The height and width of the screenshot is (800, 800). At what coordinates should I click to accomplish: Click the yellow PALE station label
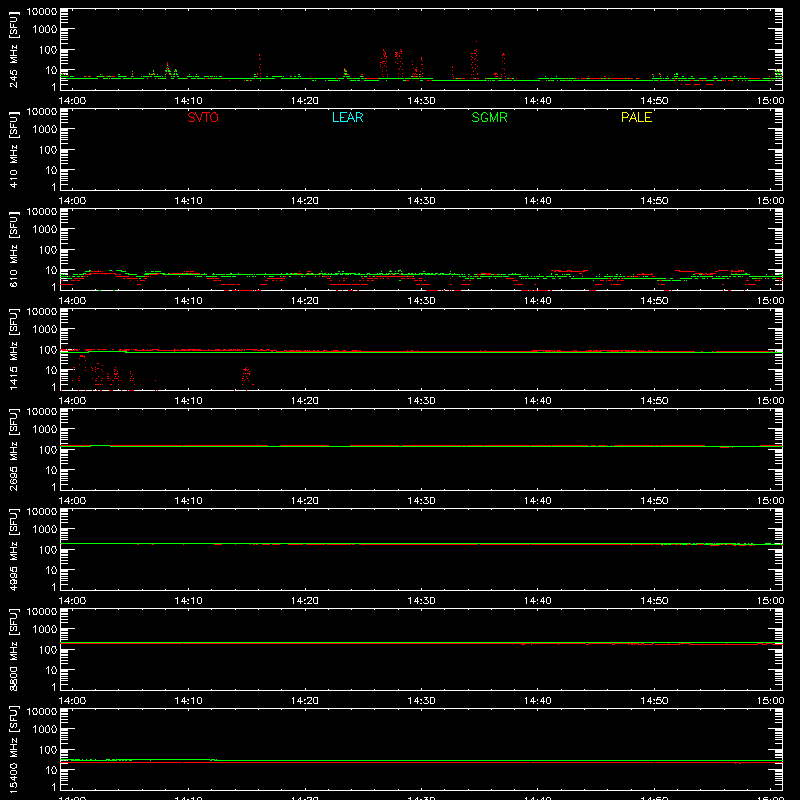(x=636, y=117)
